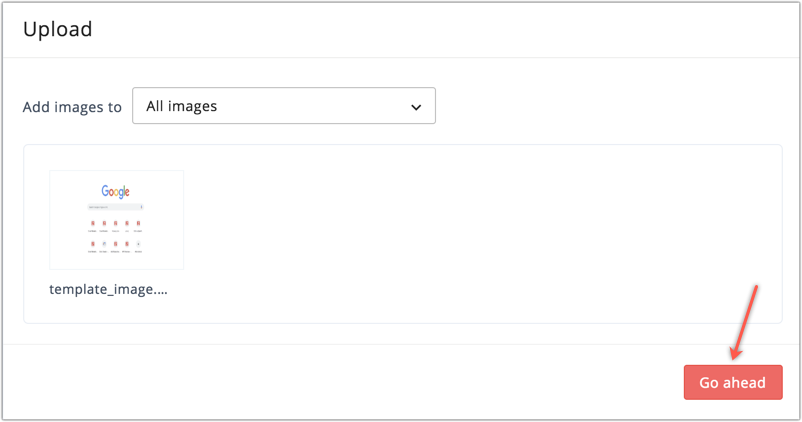Viewport: 802px width, 422px height.
Task: Click first shortcut icon in thumbnail's bottom row
Action: click(x=93, y=244)
